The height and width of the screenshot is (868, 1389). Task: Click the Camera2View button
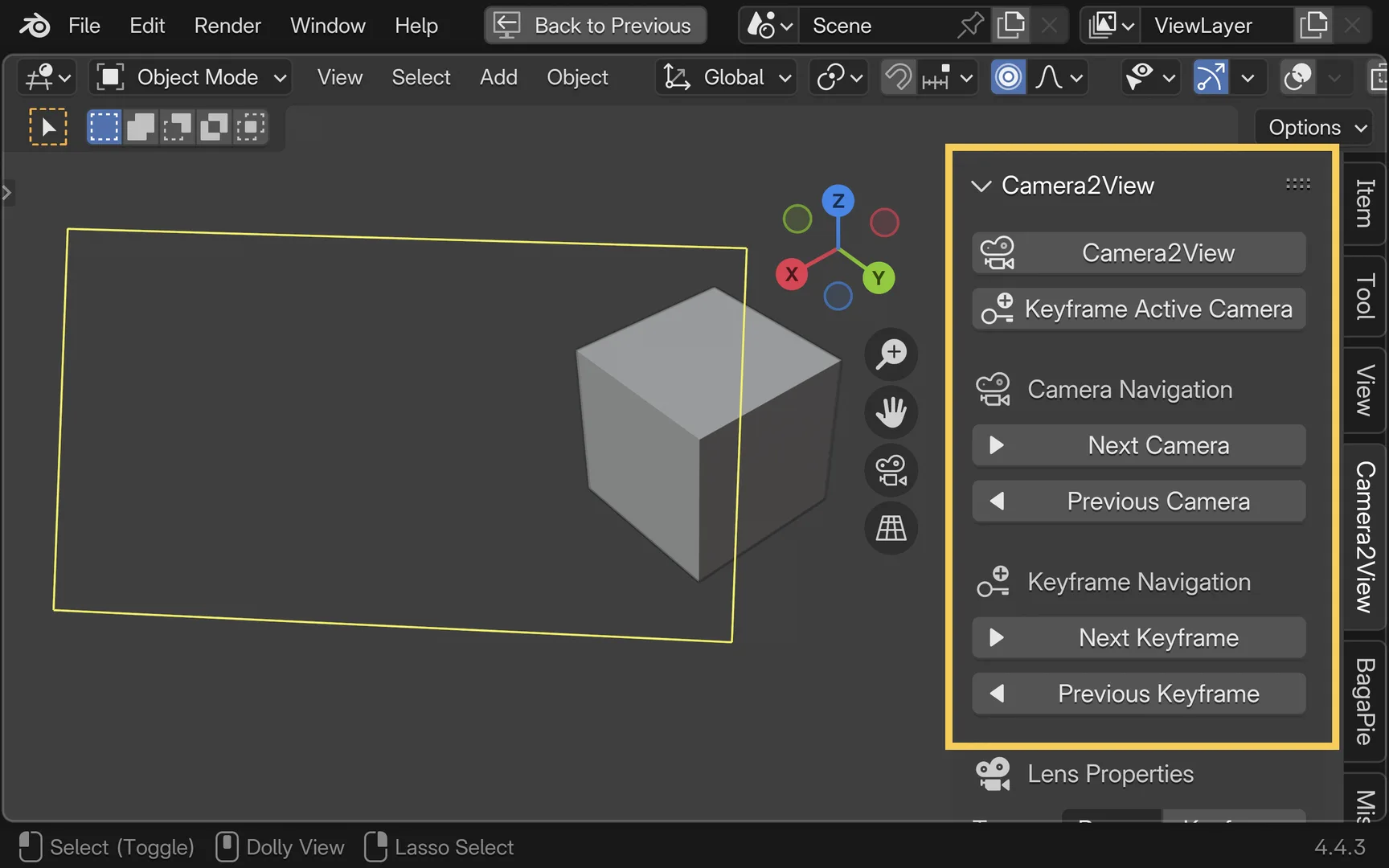[1139, 253]
